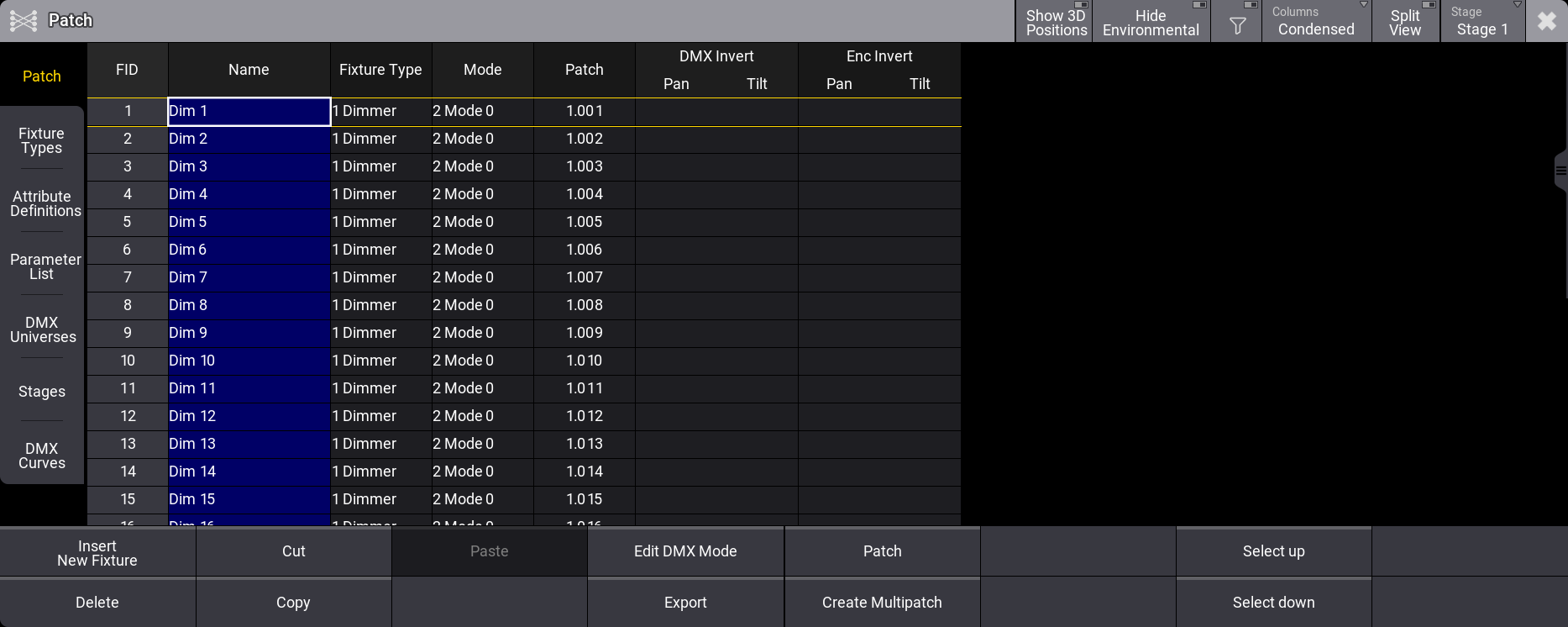1568x627 pixels.
Task: Toggle Hide Environmental
Action: [x=1151, y=21]
